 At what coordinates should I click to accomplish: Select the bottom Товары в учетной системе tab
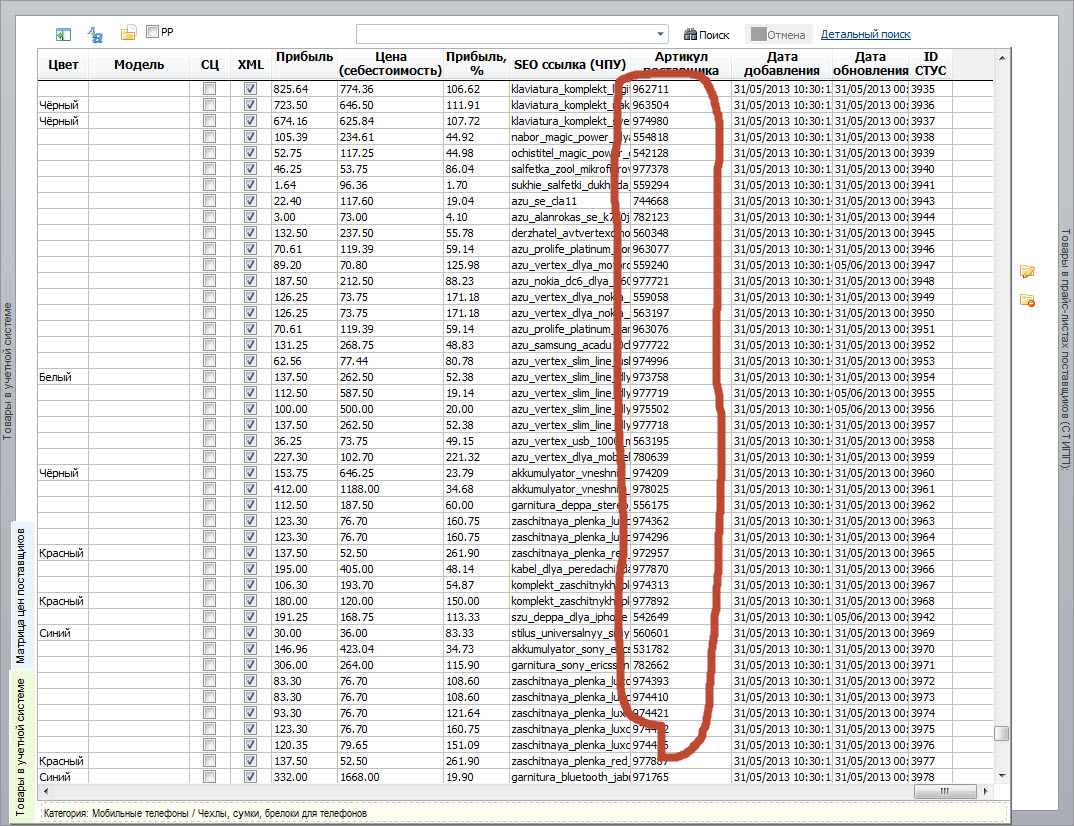coord(21,747)
